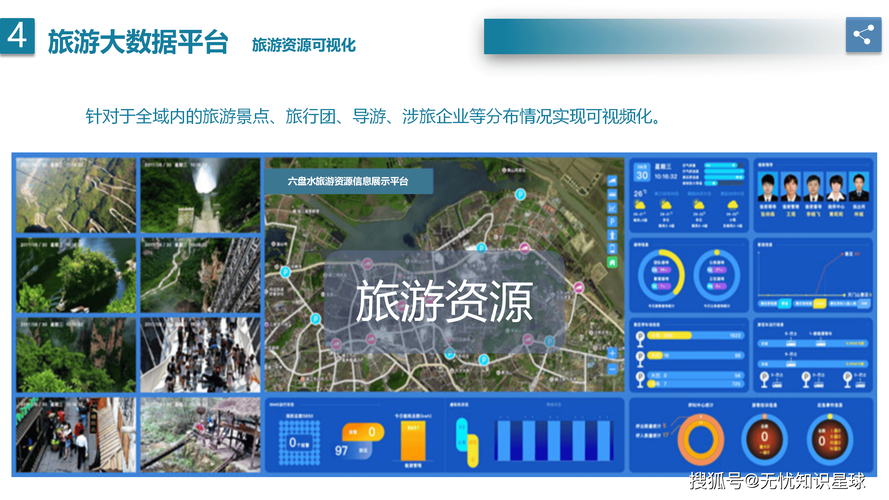Click the share icon in the slide header

click(863, 35)
